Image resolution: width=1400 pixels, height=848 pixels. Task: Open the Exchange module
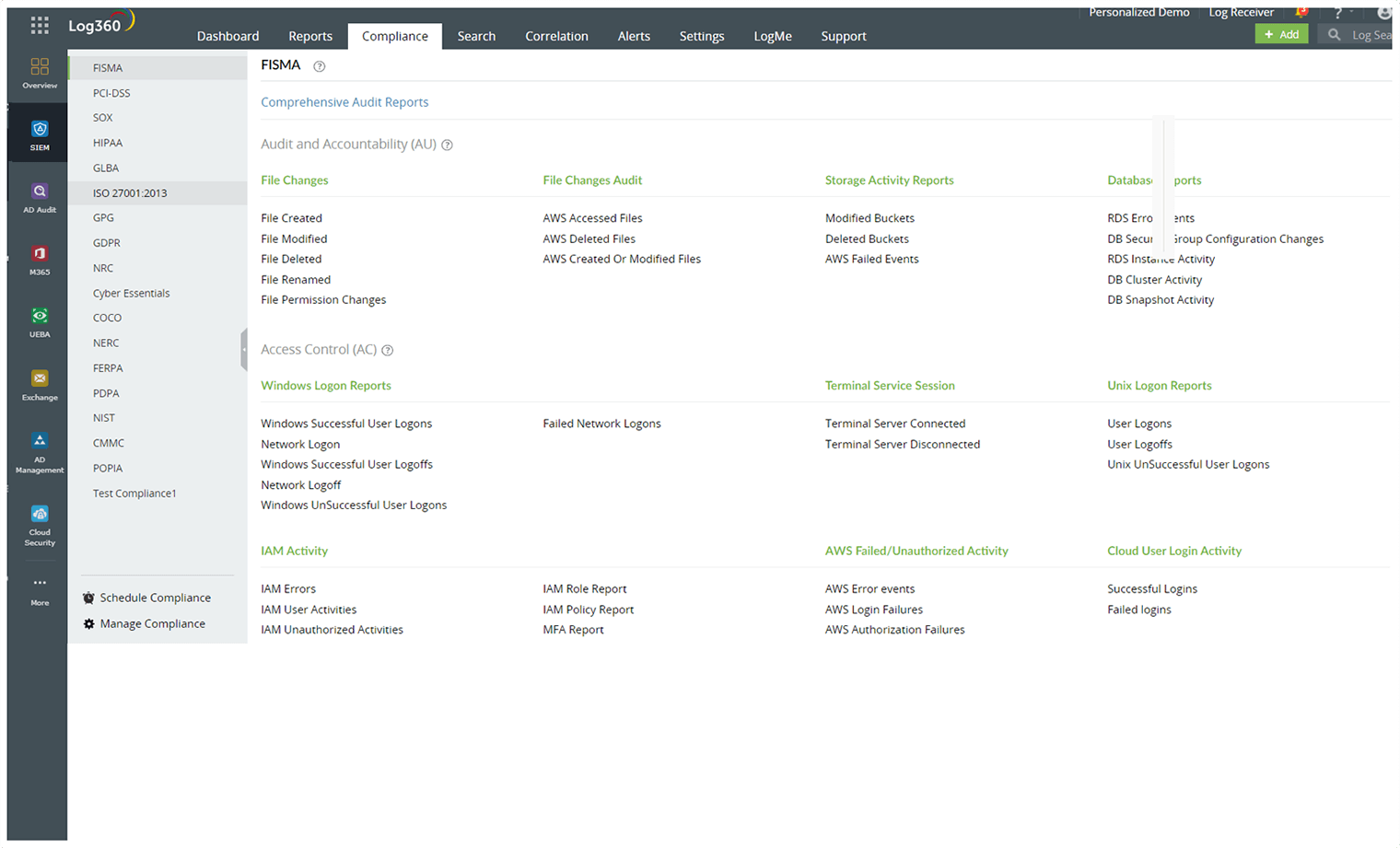tap(39, 382)
